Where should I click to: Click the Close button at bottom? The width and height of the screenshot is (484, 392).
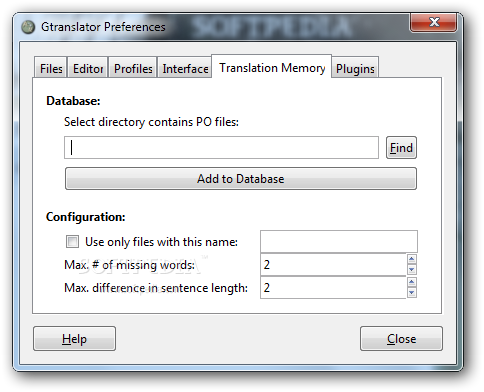click(x=401, y=339)
